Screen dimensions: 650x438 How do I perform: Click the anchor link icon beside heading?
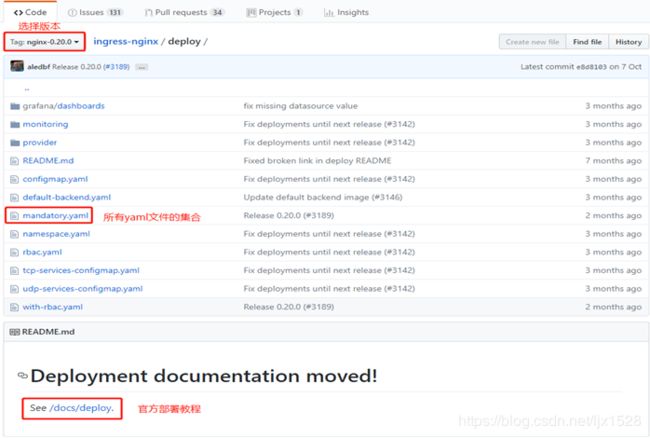22,375
